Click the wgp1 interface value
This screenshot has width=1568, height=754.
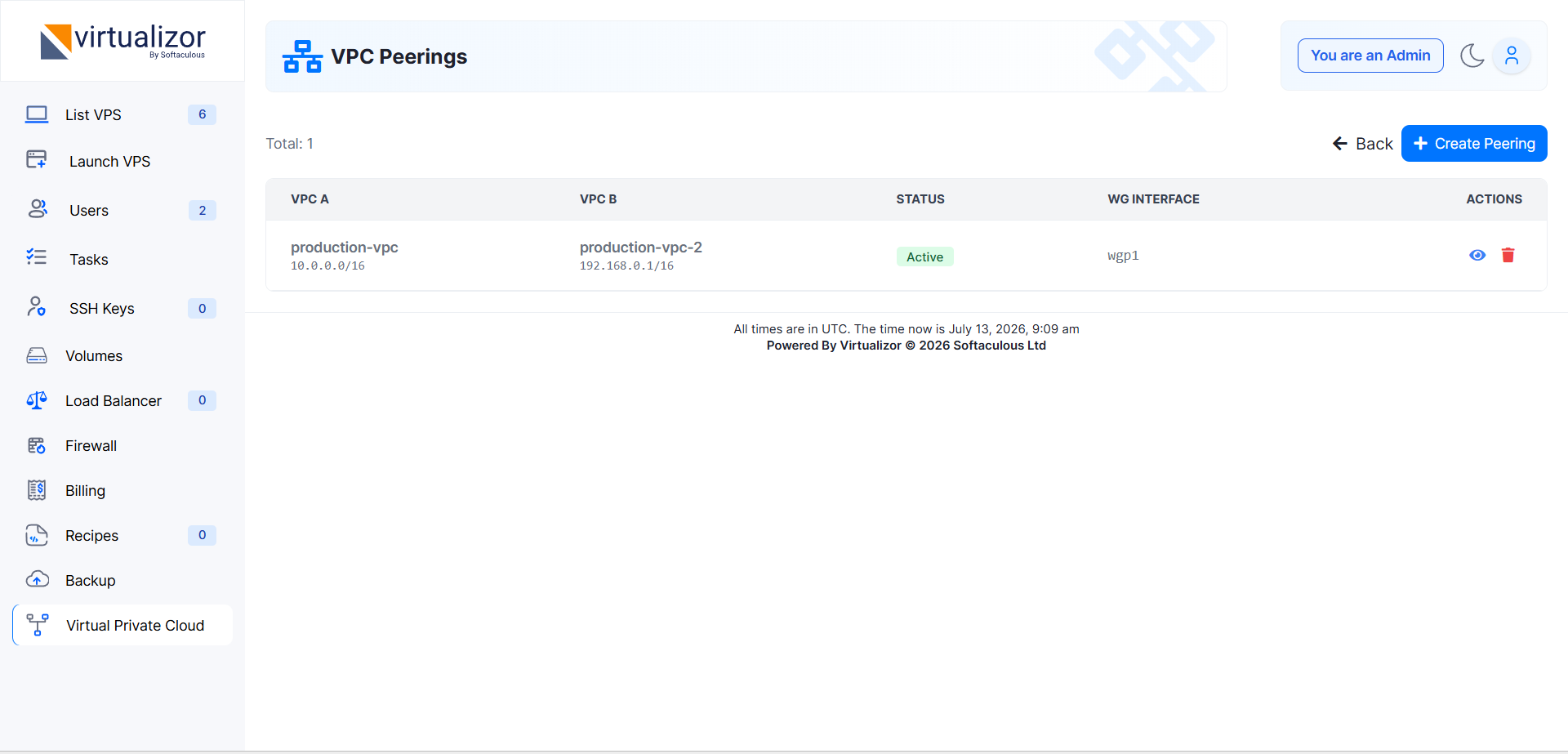[1123, 256]
